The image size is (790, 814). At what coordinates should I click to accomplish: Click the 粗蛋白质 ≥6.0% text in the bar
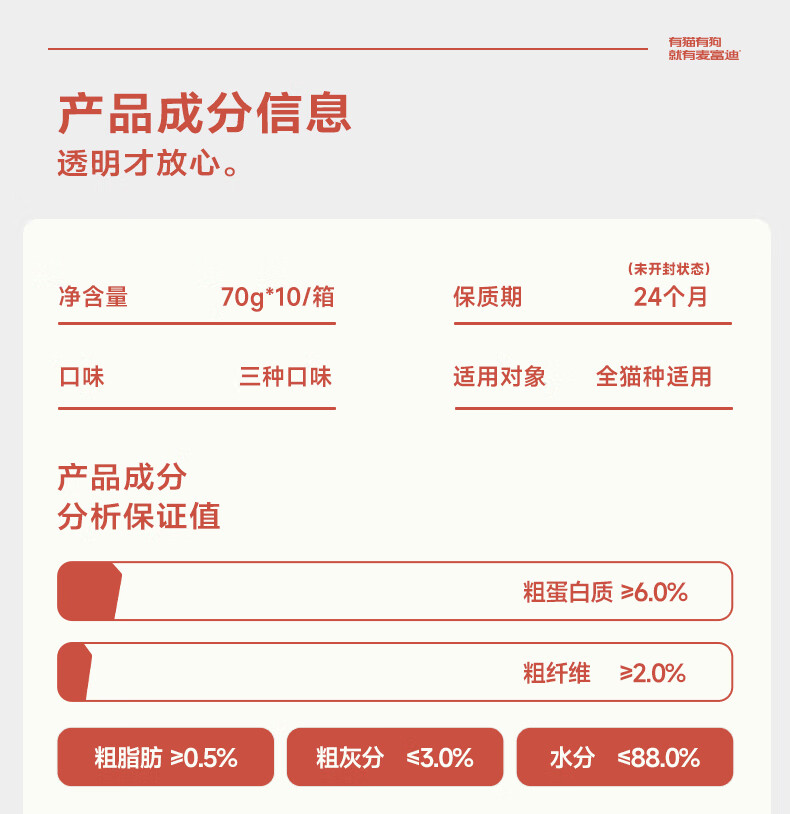(x=605, y=592)
